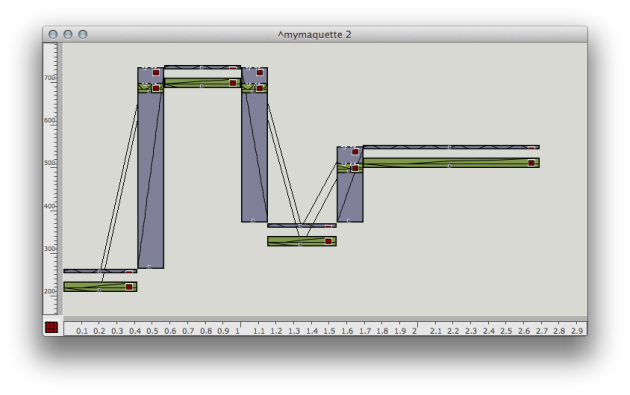
Task: Click the red grid icon at bottom-left corner
Action: point(51,327)
